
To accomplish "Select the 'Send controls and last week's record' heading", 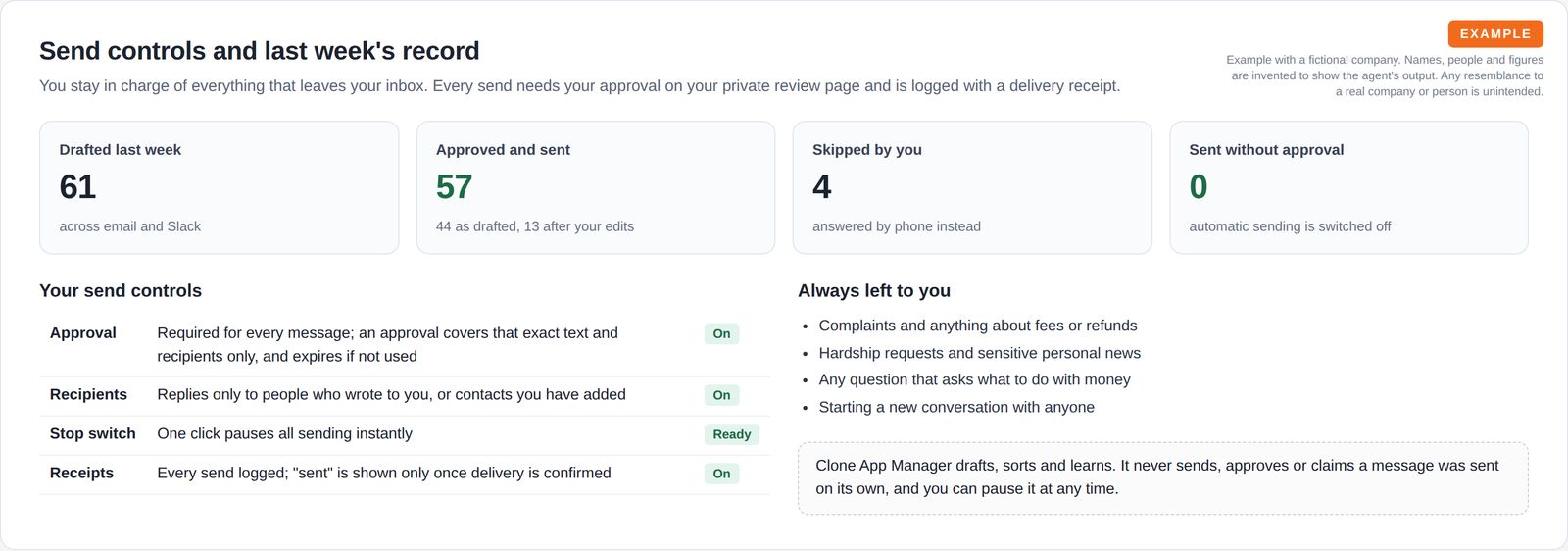I will (x=260, y=51).
